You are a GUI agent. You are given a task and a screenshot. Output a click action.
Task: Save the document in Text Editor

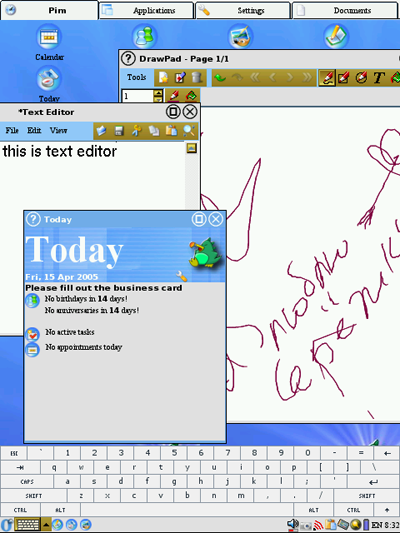pos(119,131)
